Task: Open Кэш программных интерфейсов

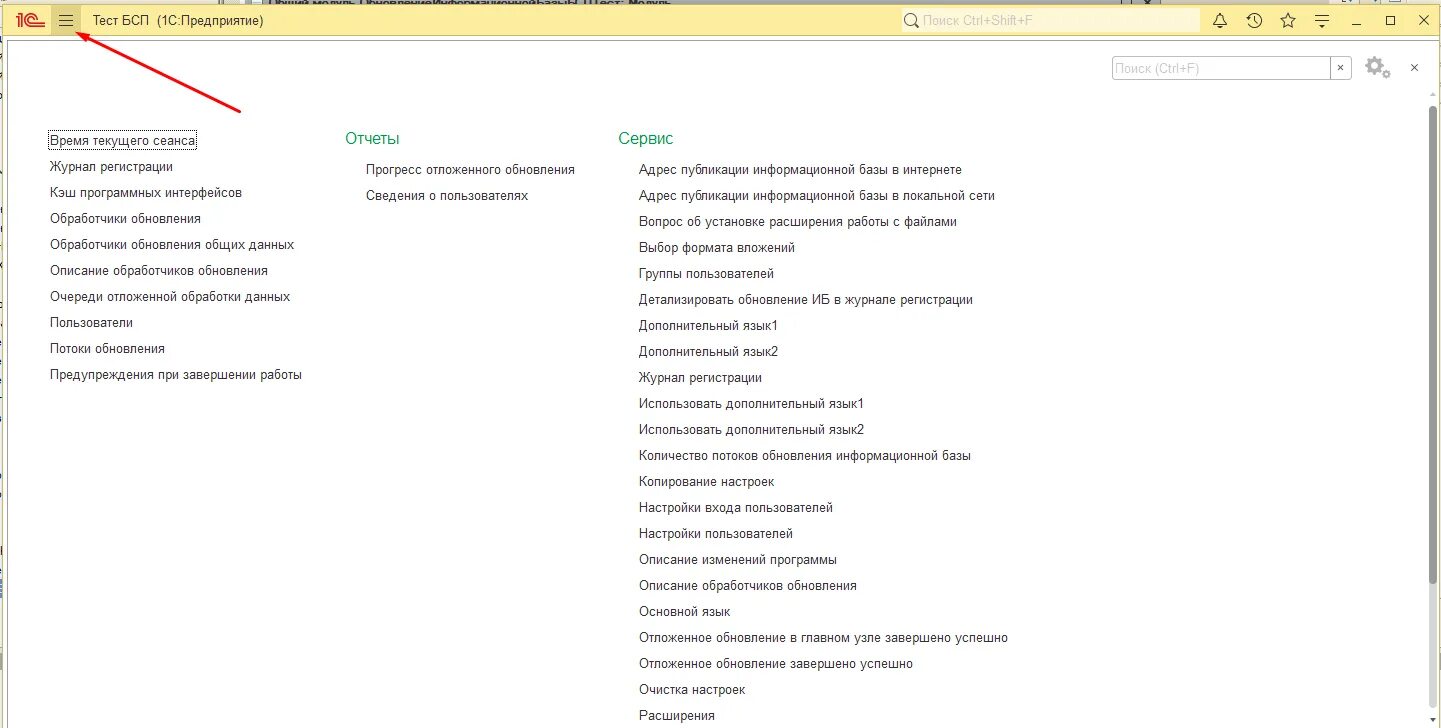Action: (x=146, y=193)
